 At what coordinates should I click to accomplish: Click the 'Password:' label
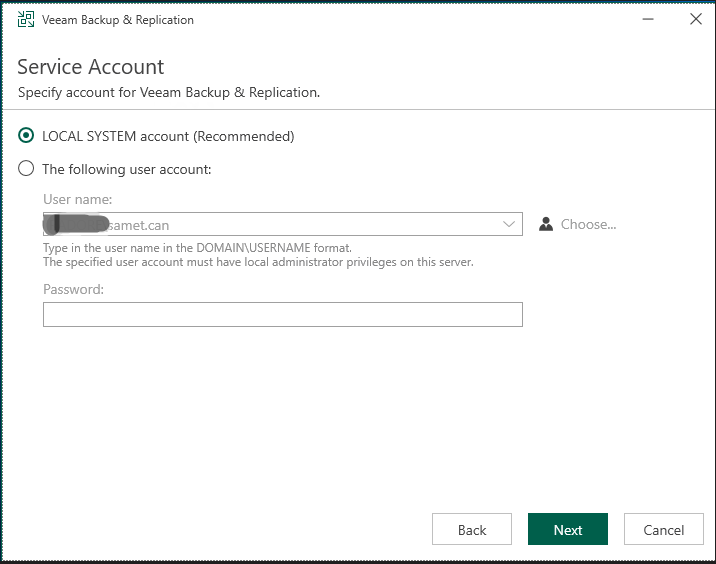74,289
